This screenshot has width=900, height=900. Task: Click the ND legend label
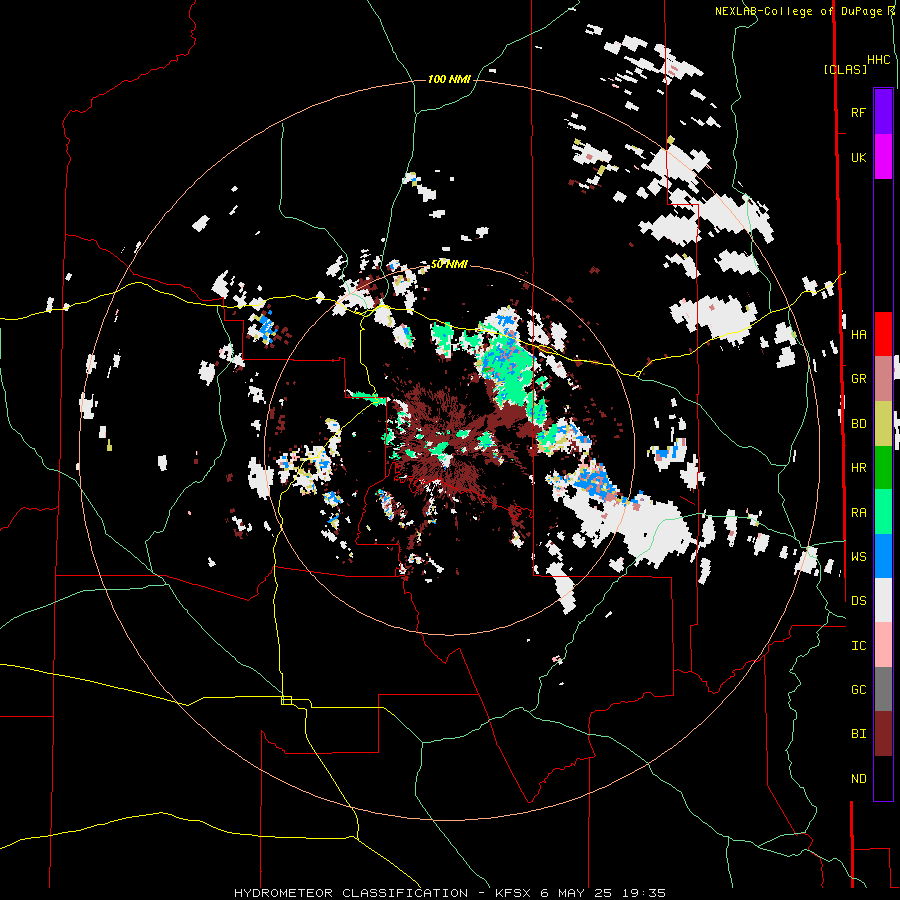coord(858,779)
